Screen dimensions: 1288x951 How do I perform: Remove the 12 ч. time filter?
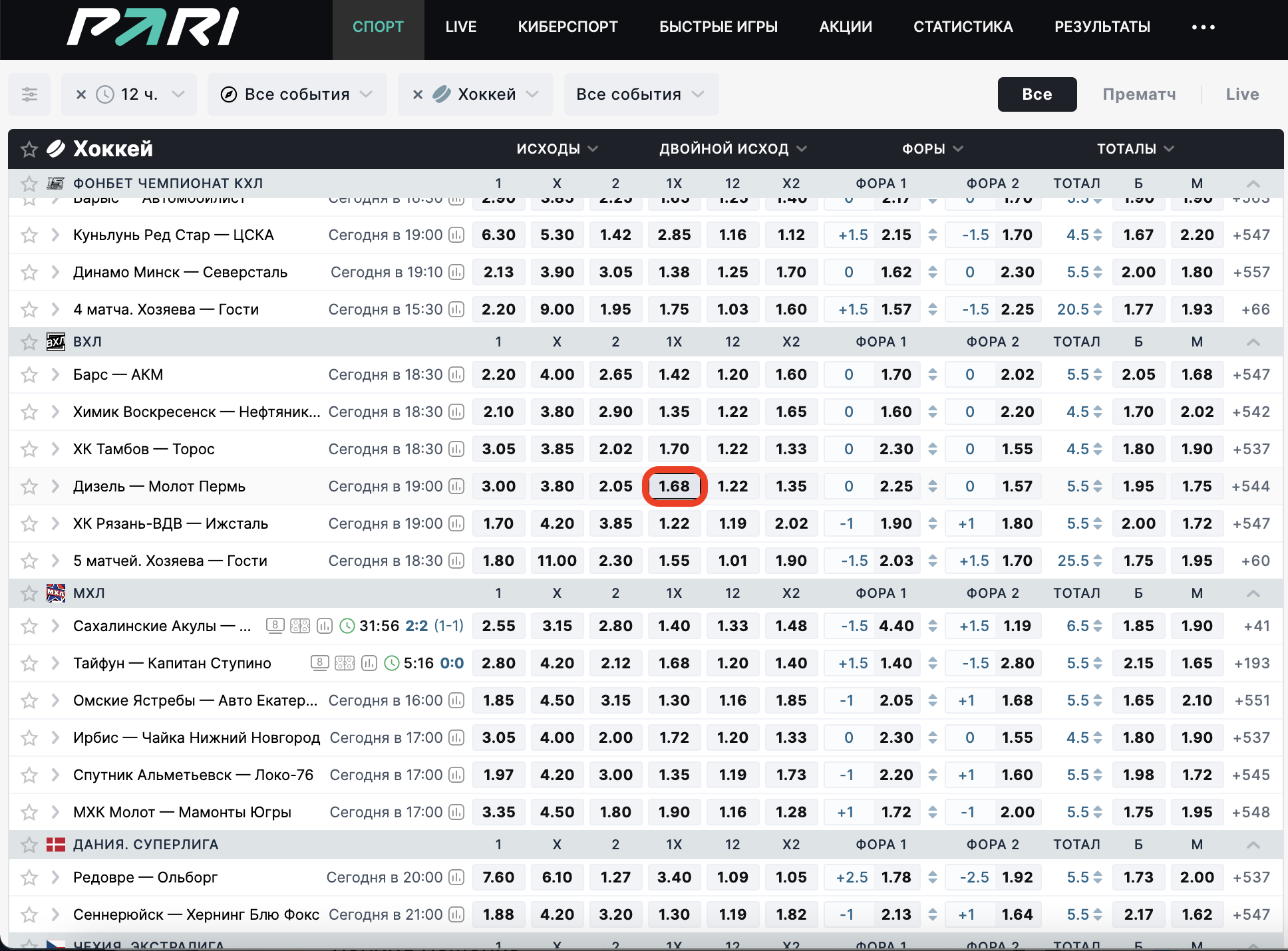click(81, 94)
